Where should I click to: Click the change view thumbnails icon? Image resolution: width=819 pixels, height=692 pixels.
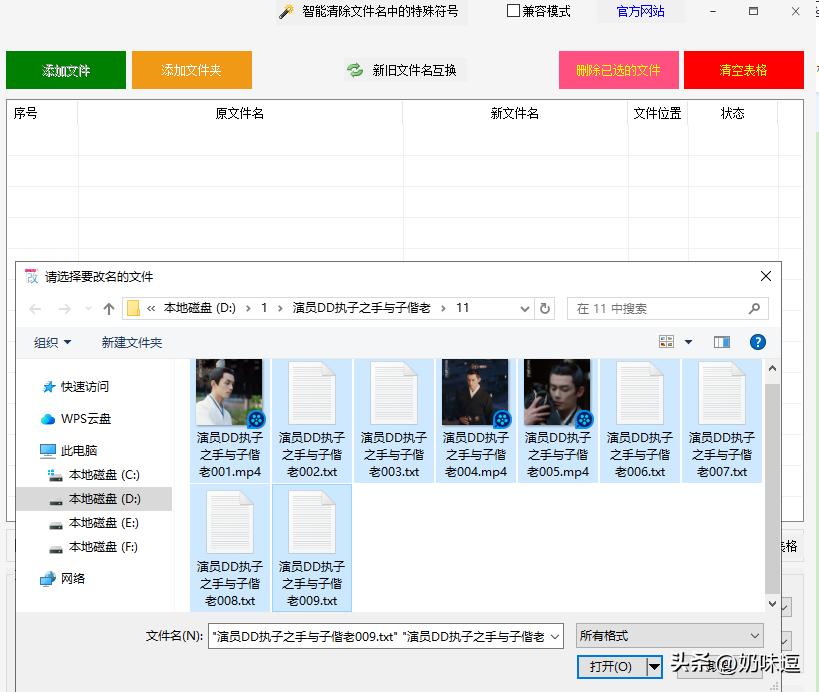666,341
